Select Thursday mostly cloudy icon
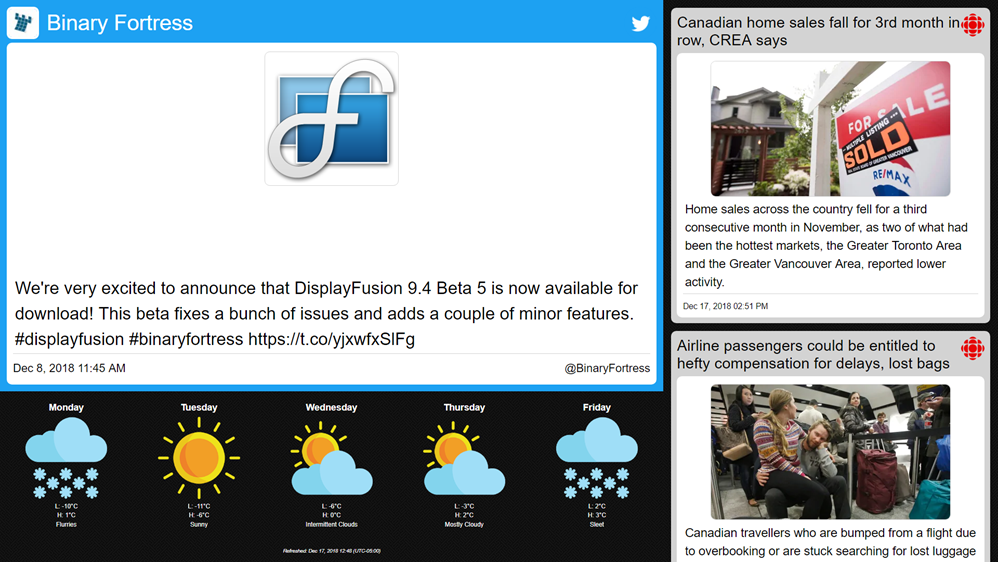Image resolution: width=999 pixels, height=562 pixels. [x=464, y=460]
